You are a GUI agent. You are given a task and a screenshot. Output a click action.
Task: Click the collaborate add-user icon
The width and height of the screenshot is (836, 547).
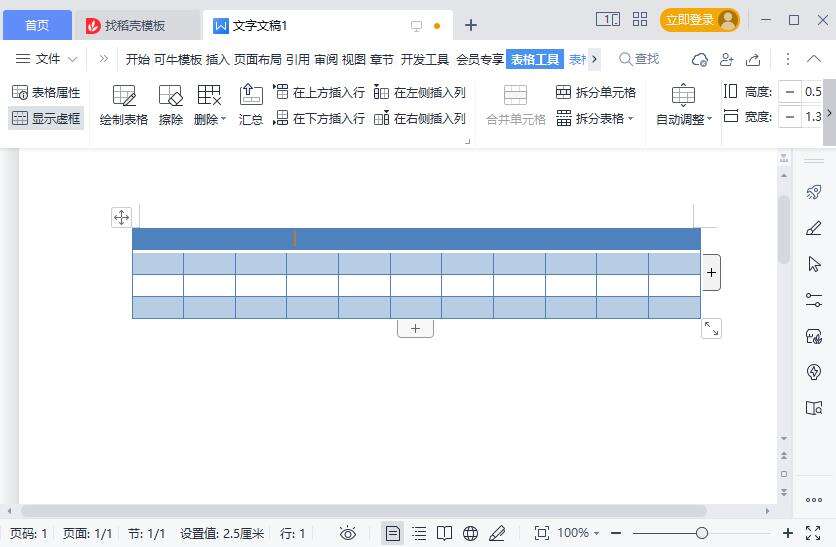pyautogui.click(x=727, y=59)
